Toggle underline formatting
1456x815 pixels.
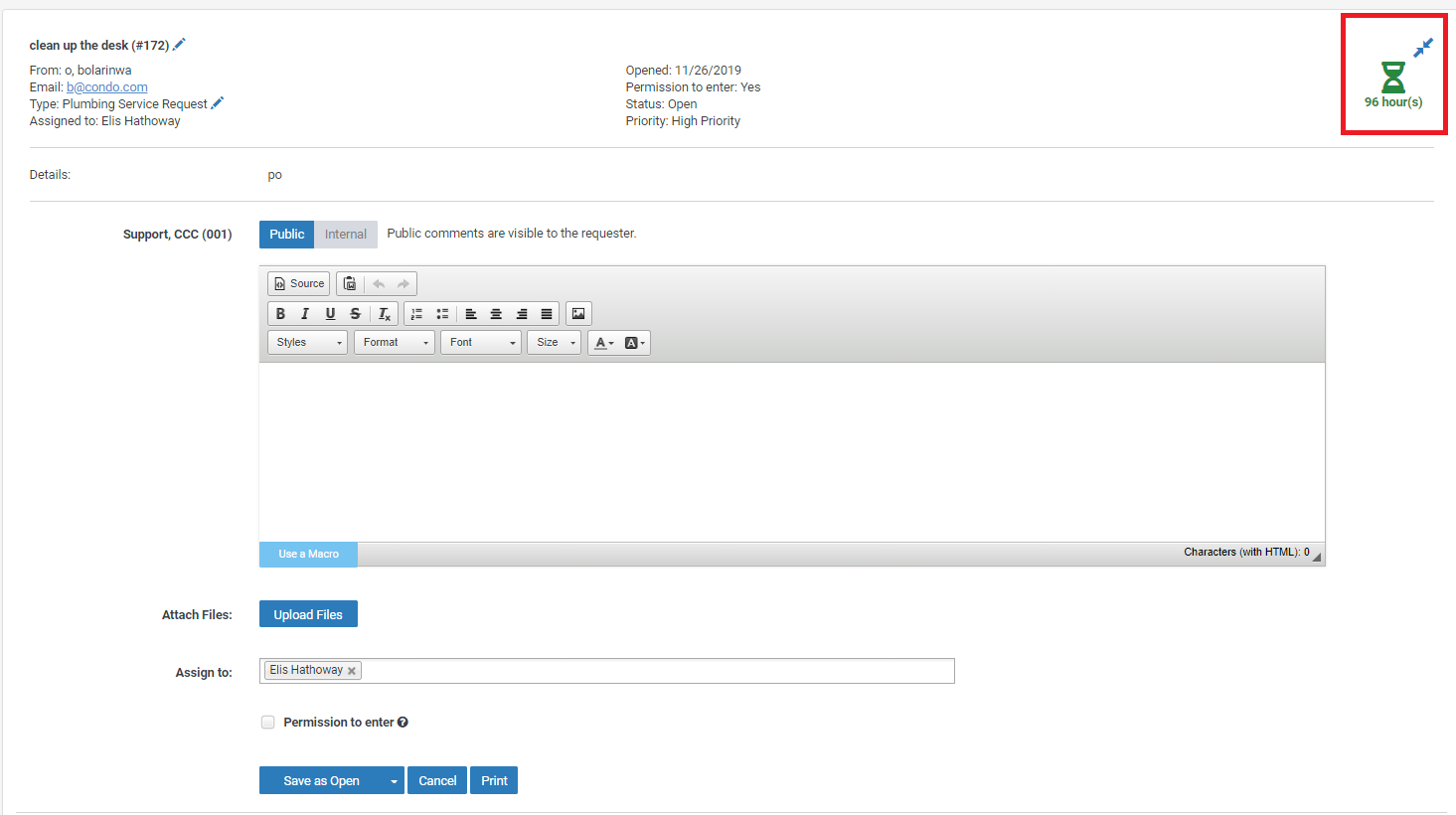tap(330, 313)
